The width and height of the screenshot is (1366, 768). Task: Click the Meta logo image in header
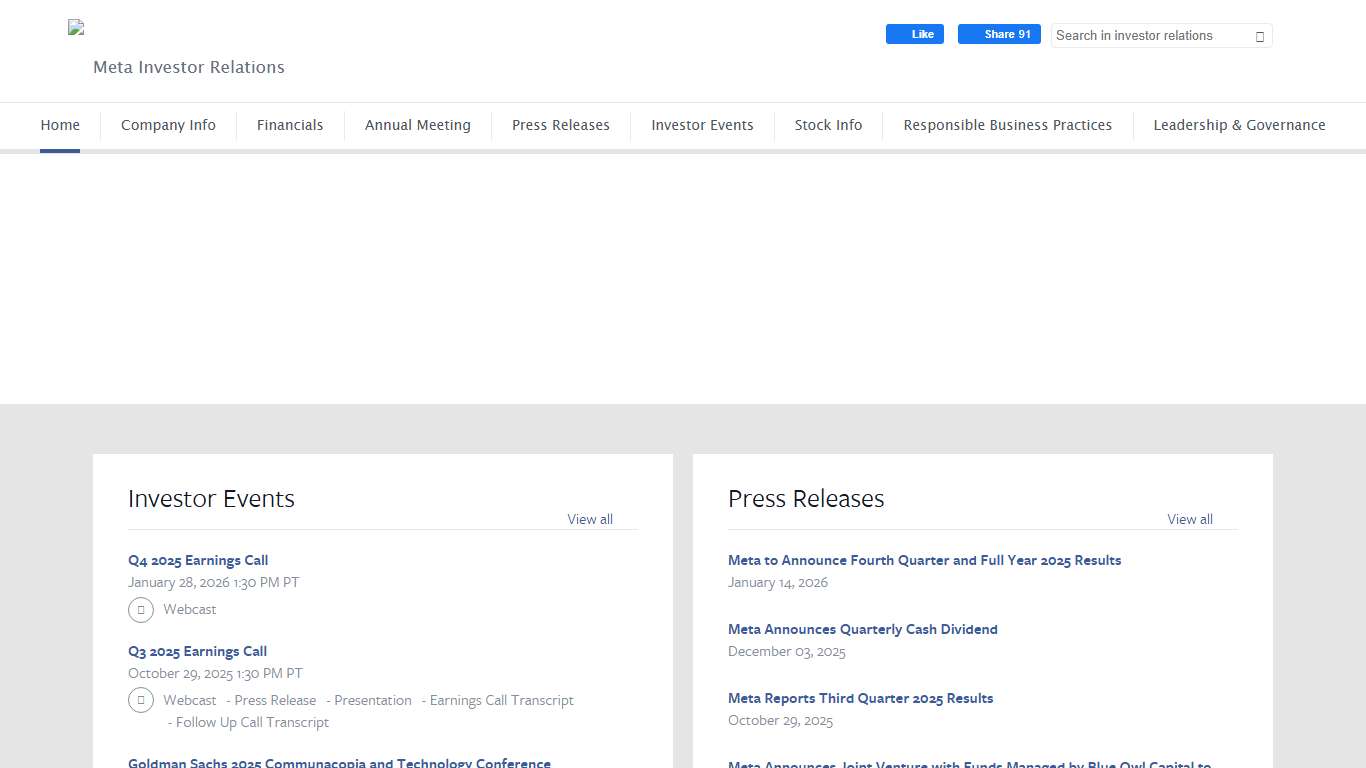pyautogui.click(x=76, y=28)
